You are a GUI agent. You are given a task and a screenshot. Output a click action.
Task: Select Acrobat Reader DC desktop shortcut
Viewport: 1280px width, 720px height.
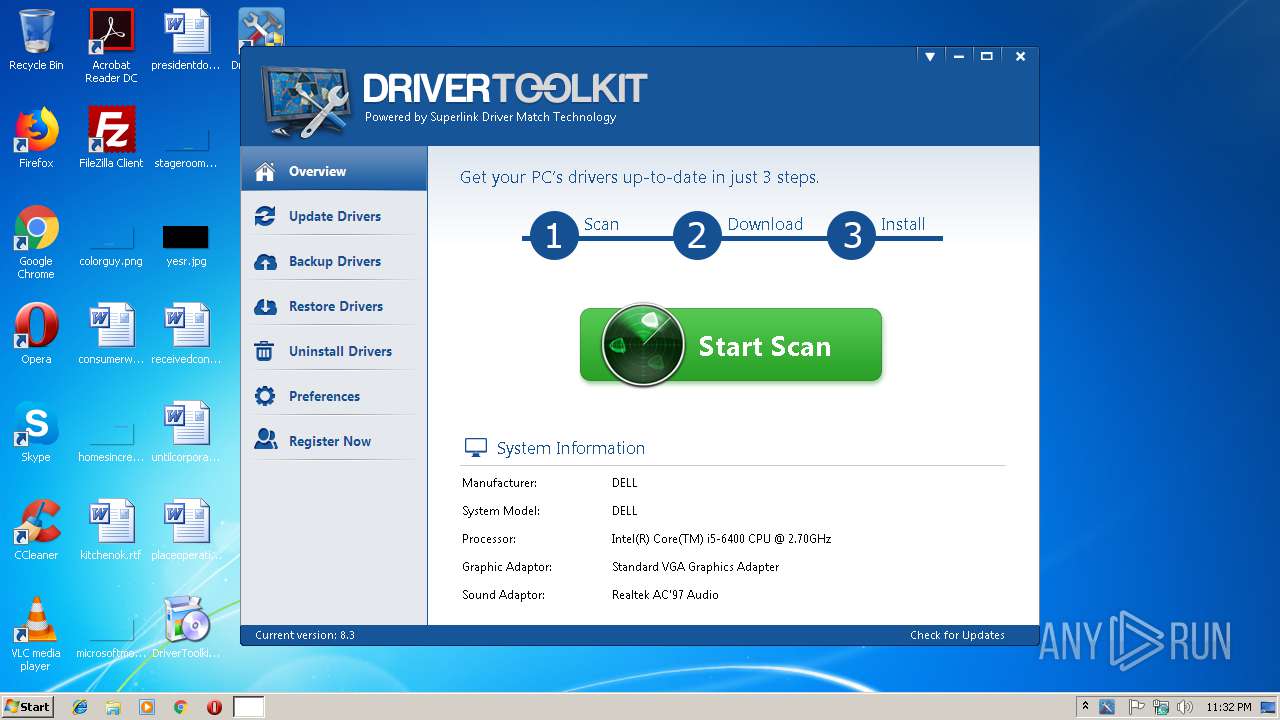click(111, 45)
